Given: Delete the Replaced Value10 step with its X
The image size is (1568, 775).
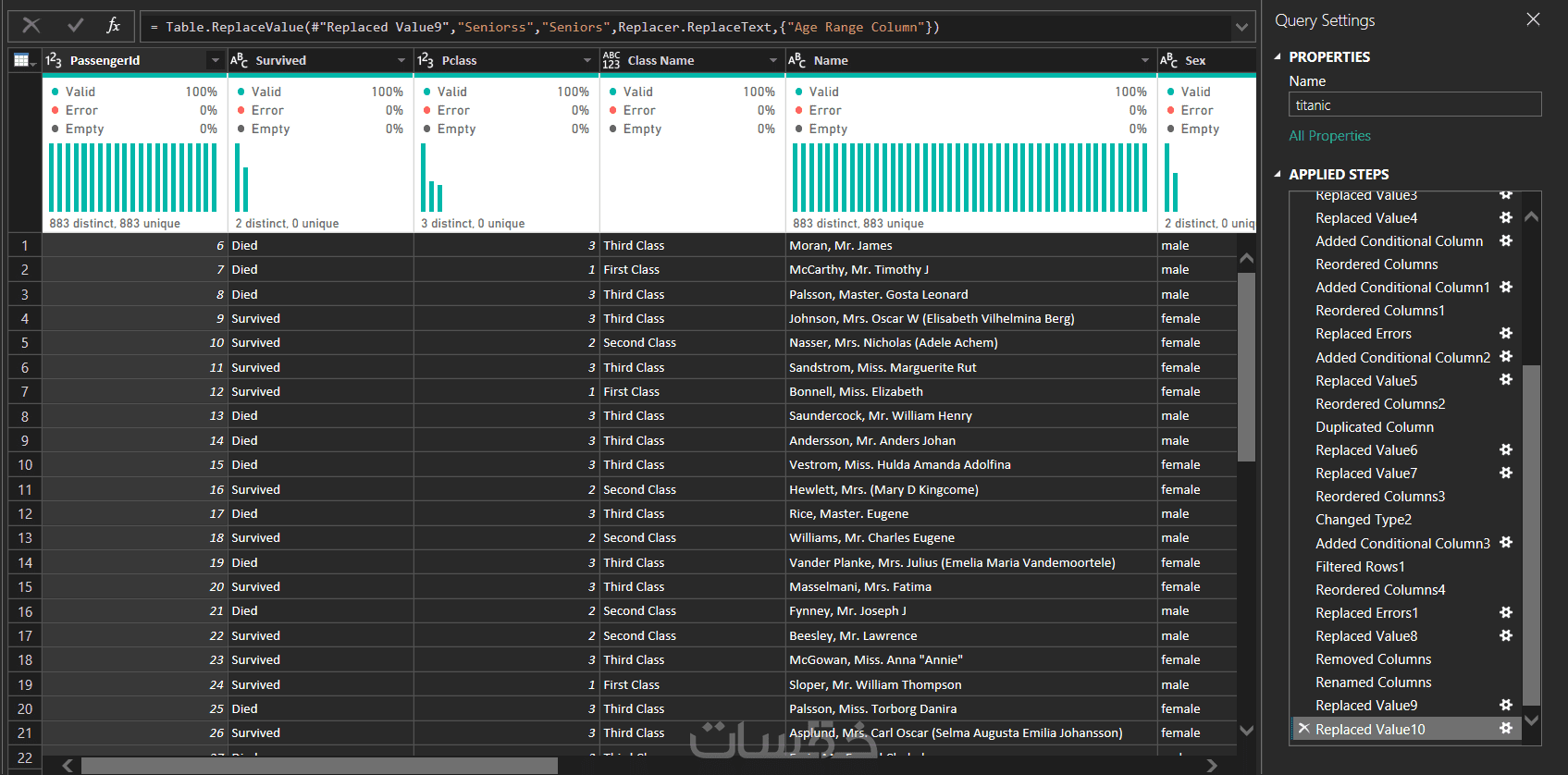Looking at the screenshot, I should point(1303,729).
